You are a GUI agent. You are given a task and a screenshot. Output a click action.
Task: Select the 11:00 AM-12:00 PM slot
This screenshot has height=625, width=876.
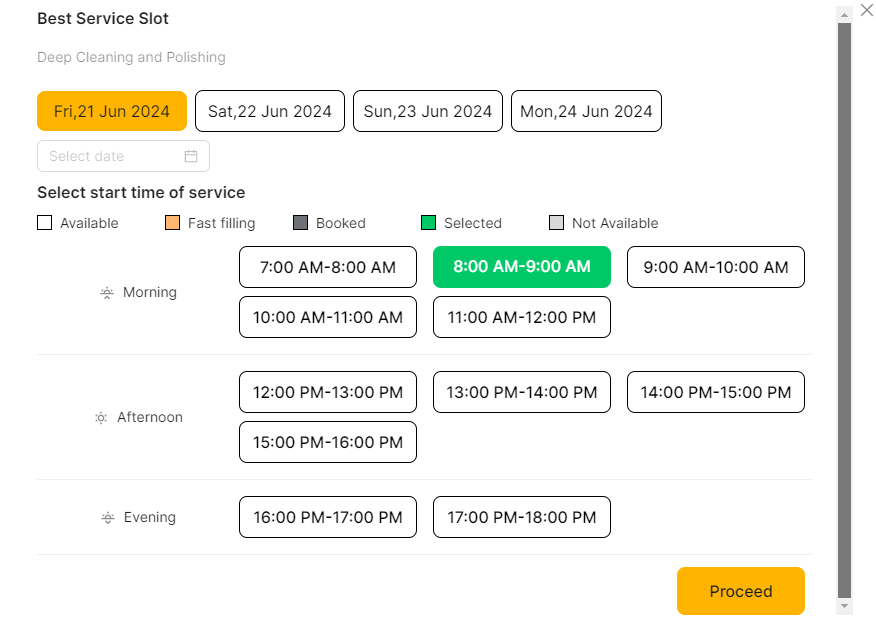click(522, 317)
